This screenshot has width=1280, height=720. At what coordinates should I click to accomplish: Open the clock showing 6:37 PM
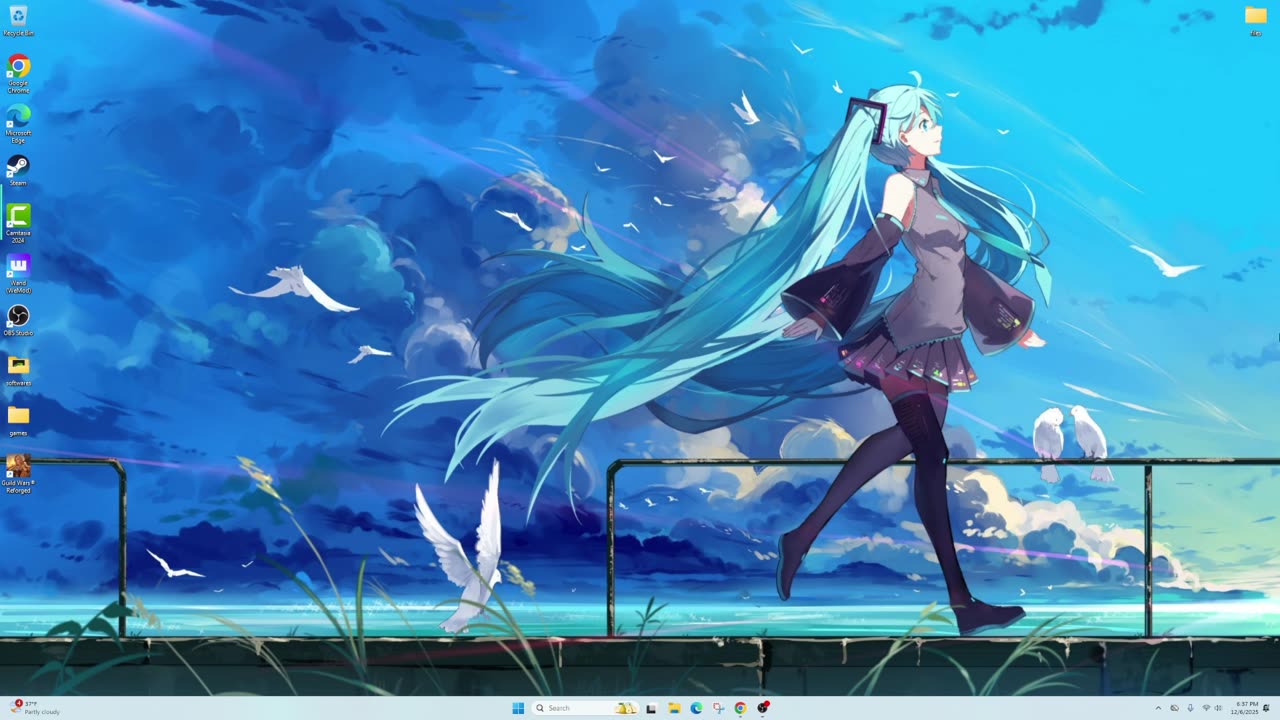1246,708
